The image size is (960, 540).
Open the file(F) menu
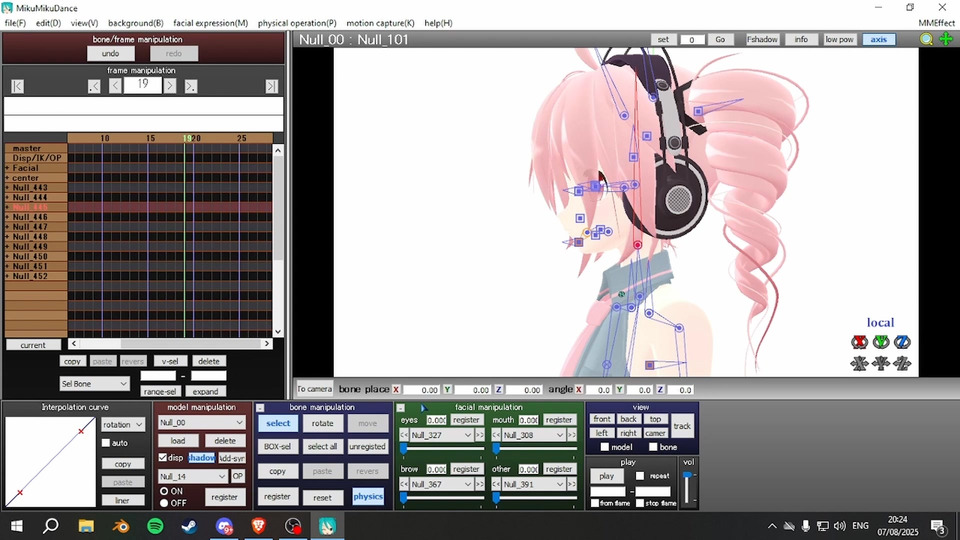pyautogui.click(x=15, y=23)
